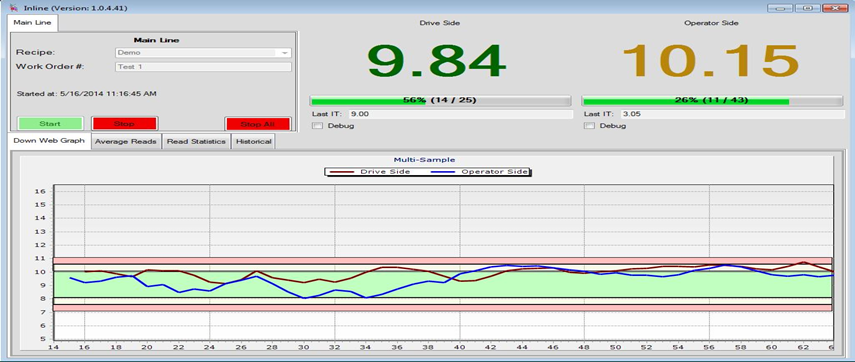Click the red Stop button
Viewport: 855px width, 362px height.
pyautogui.click(x=124, y=124)
